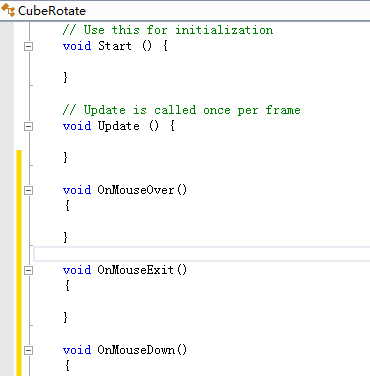
Task: Collapse the OnMouseExit method region
Action: point(29,270)
